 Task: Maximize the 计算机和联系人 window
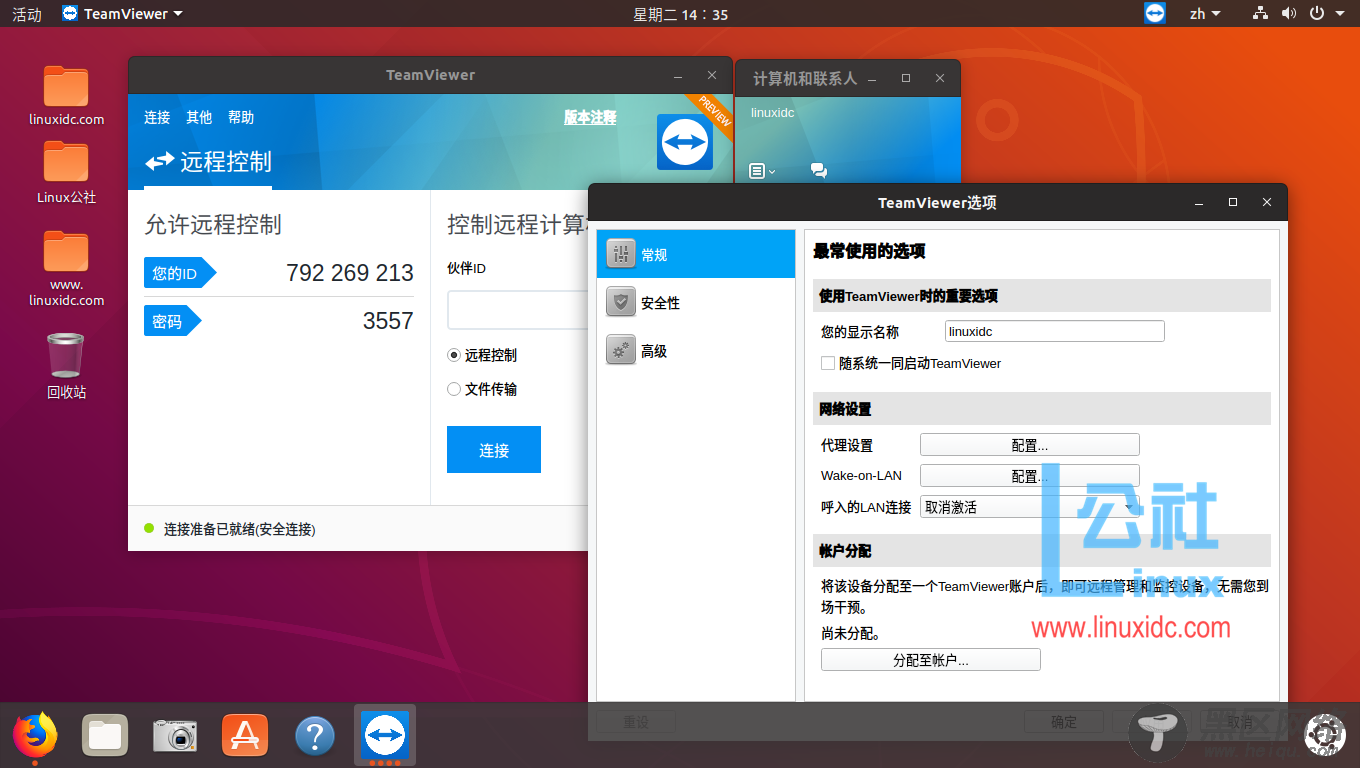point(906,78)
